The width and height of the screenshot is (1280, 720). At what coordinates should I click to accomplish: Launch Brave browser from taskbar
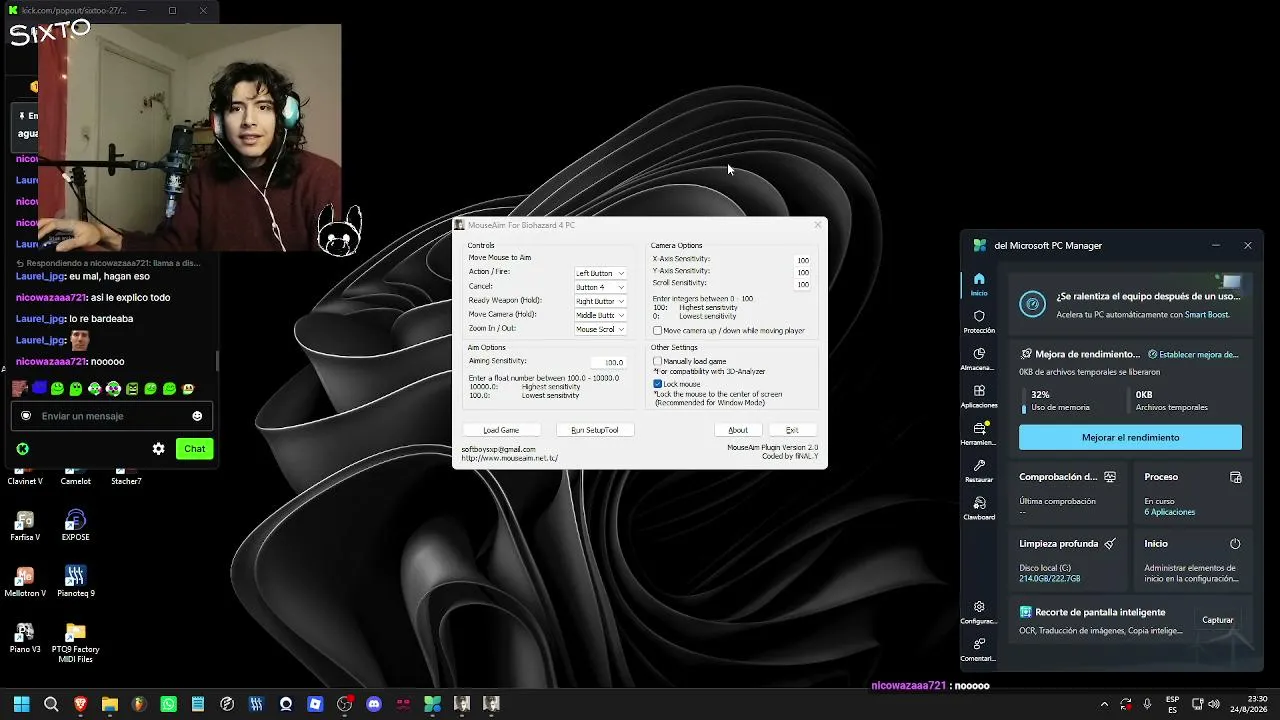pos(80,704)
